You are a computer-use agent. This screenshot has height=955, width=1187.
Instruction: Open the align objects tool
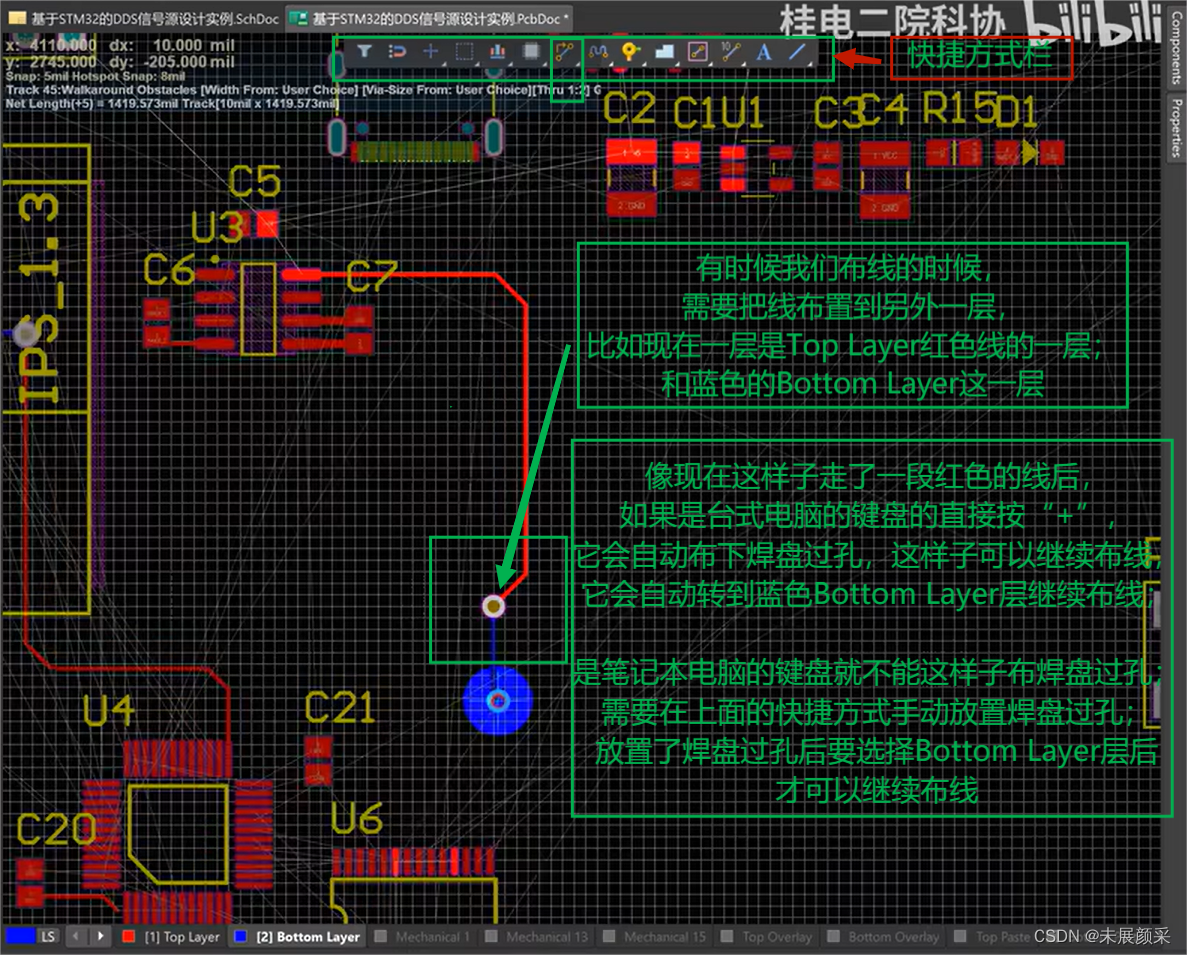point(497,51)
